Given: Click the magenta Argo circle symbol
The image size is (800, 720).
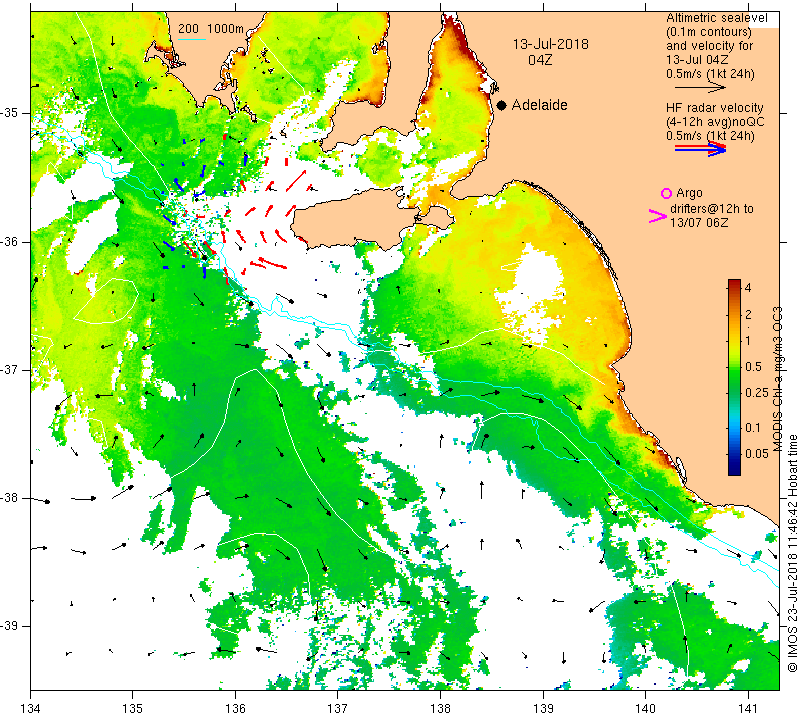Looking at the screenshot, I should pos(666,193).
